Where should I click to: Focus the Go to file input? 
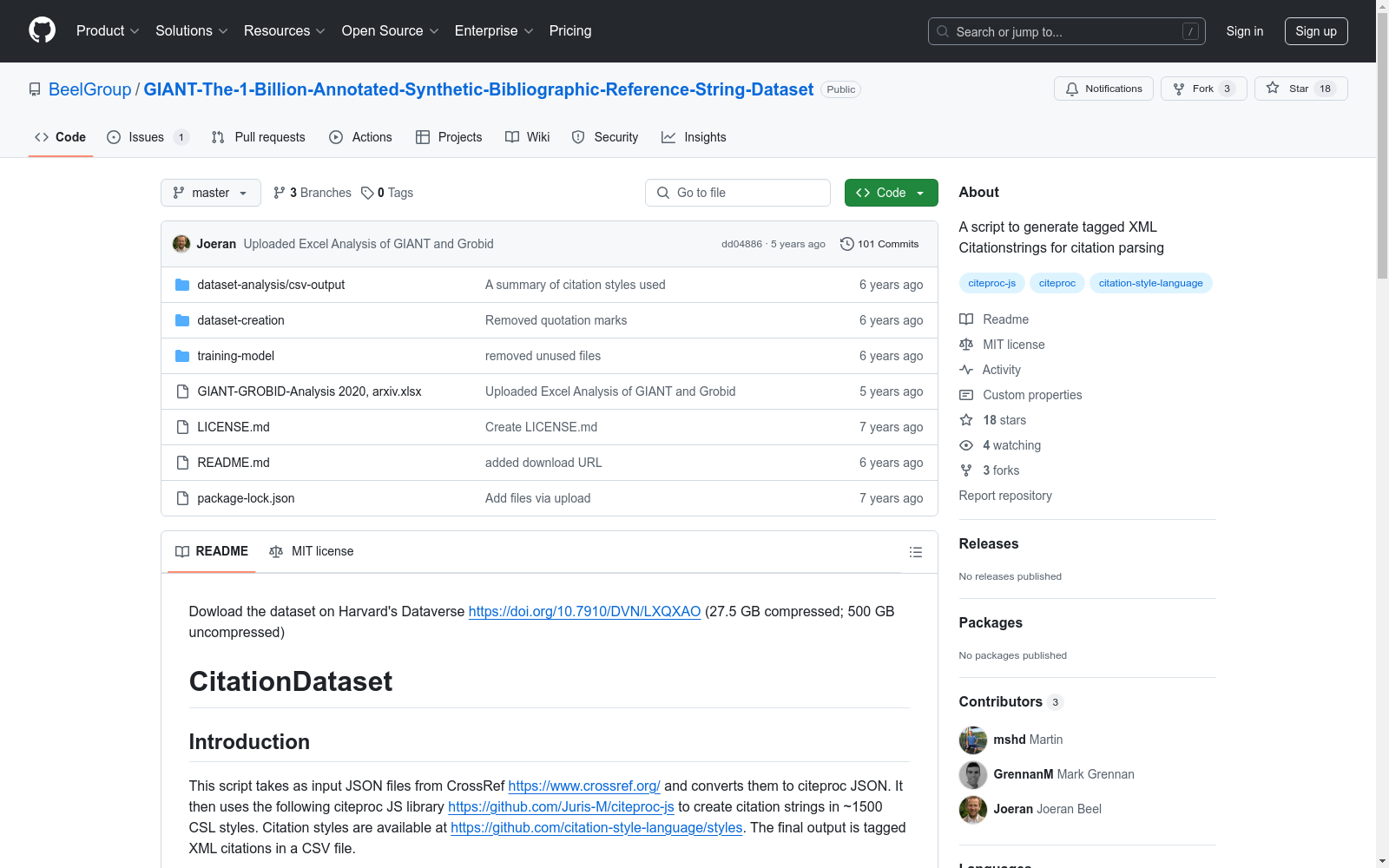738,193
